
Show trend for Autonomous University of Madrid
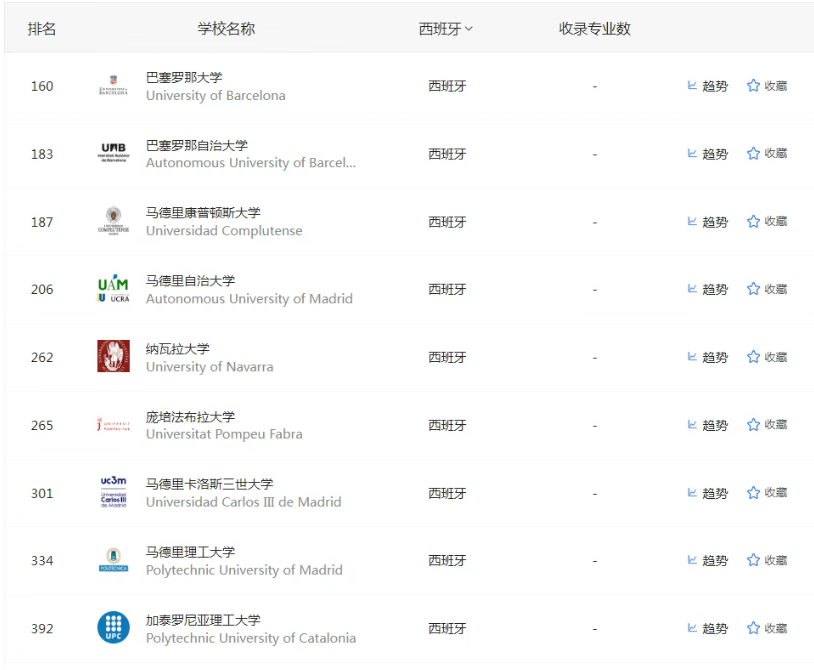(708, 290)
